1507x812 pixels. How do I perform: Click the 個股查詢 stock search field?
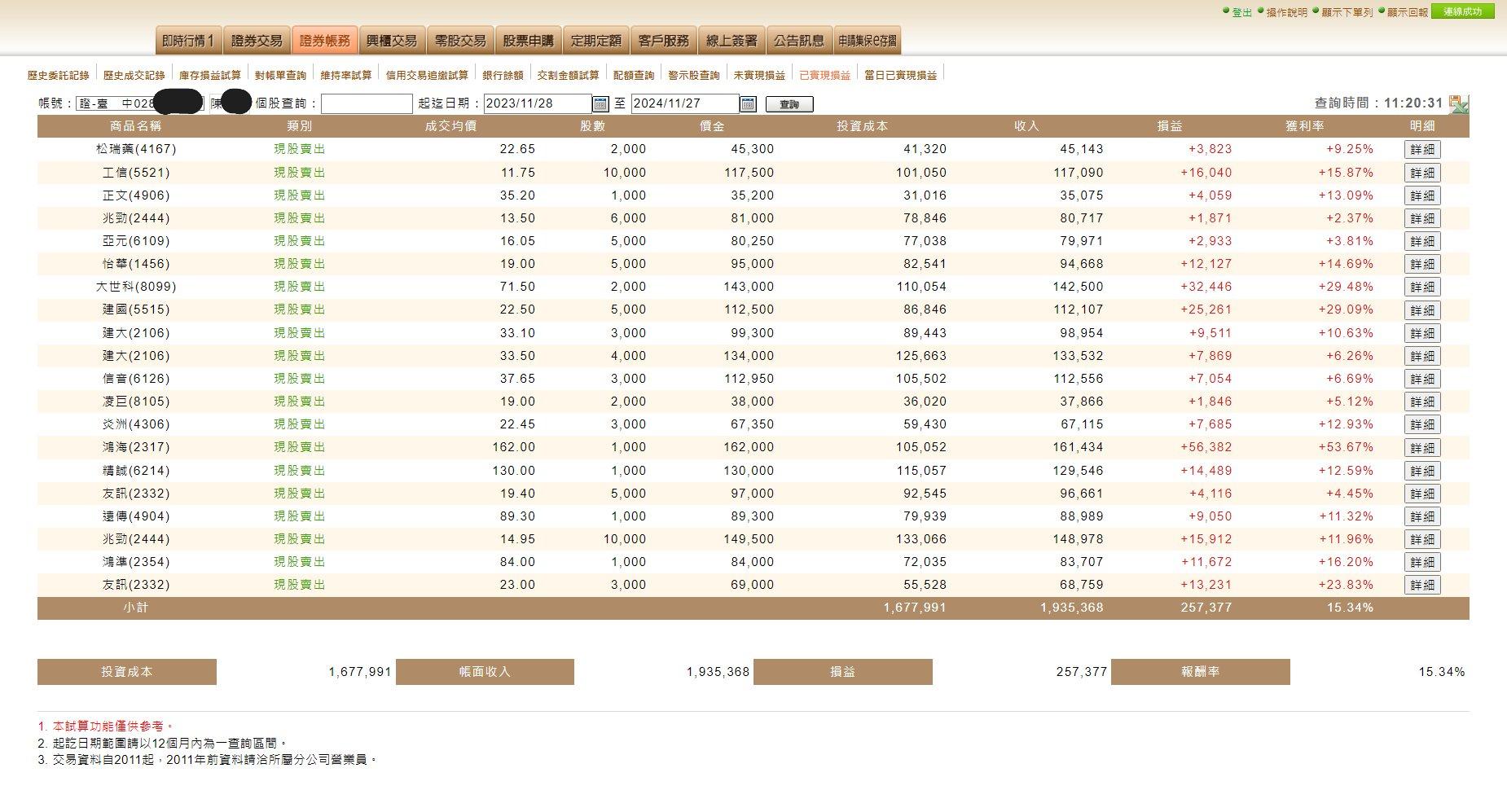pos(367,103)
